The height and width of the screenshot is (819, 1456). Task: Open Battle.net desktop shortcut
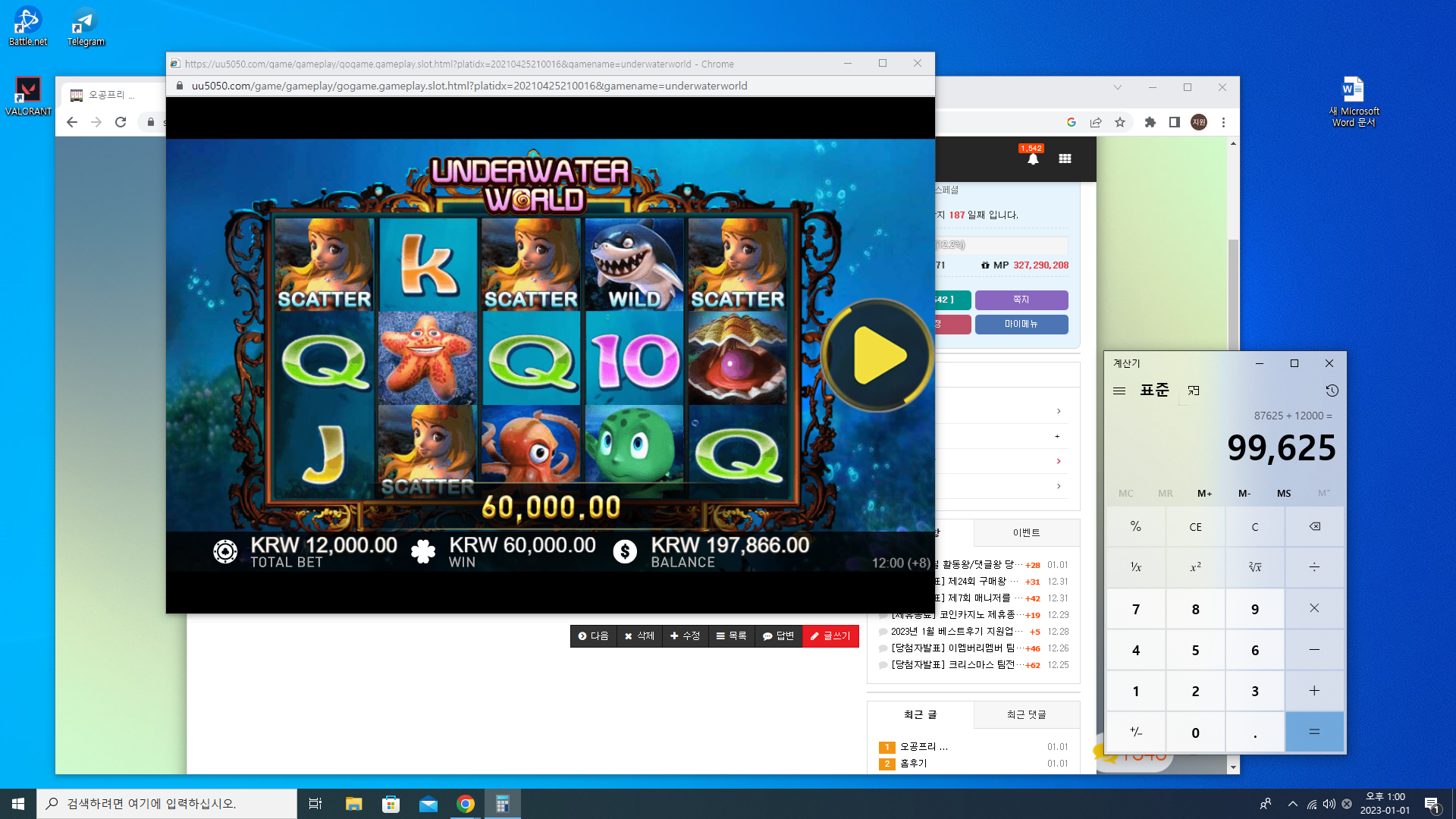click(28, 27)
